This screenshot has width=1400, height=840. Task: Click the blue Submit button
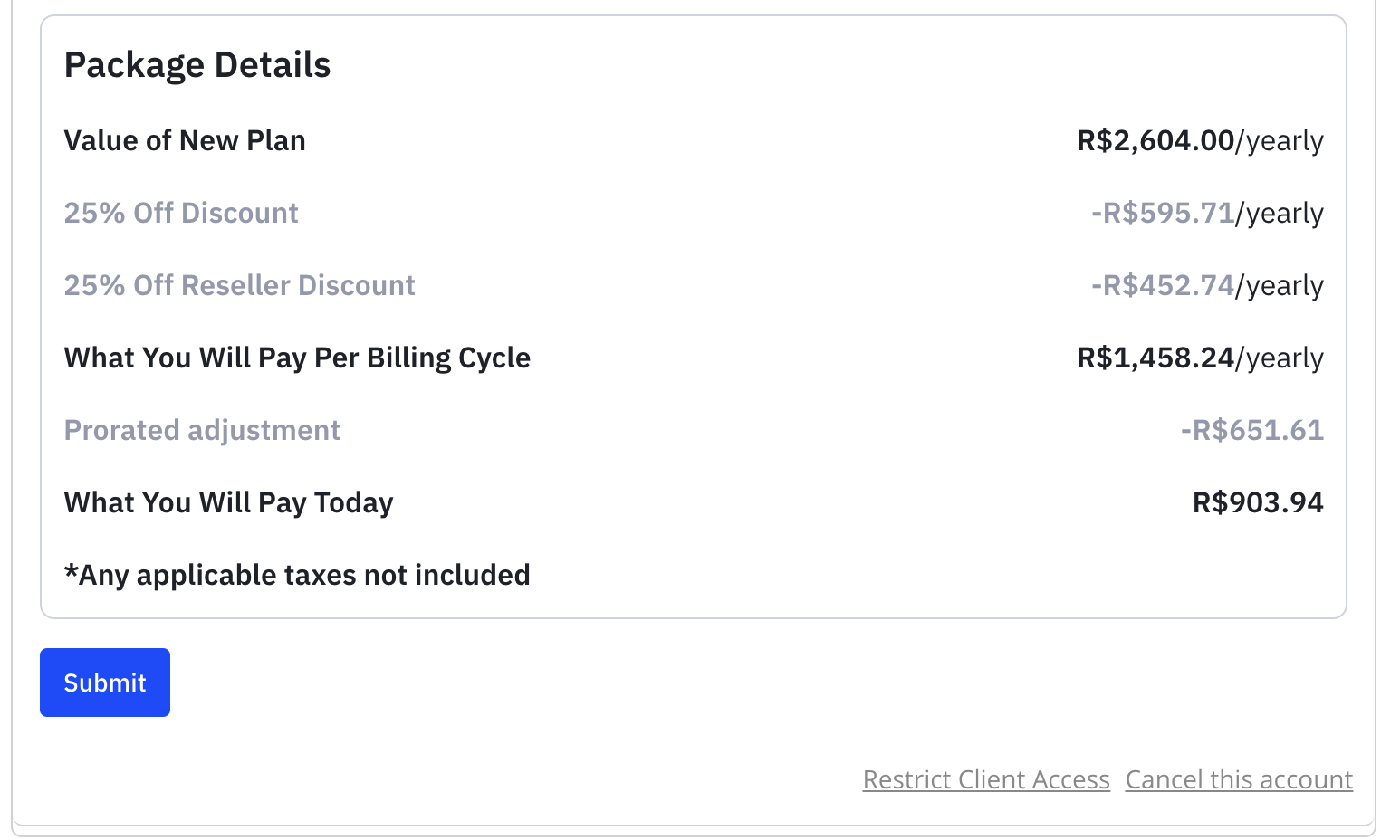click(105, 682)
